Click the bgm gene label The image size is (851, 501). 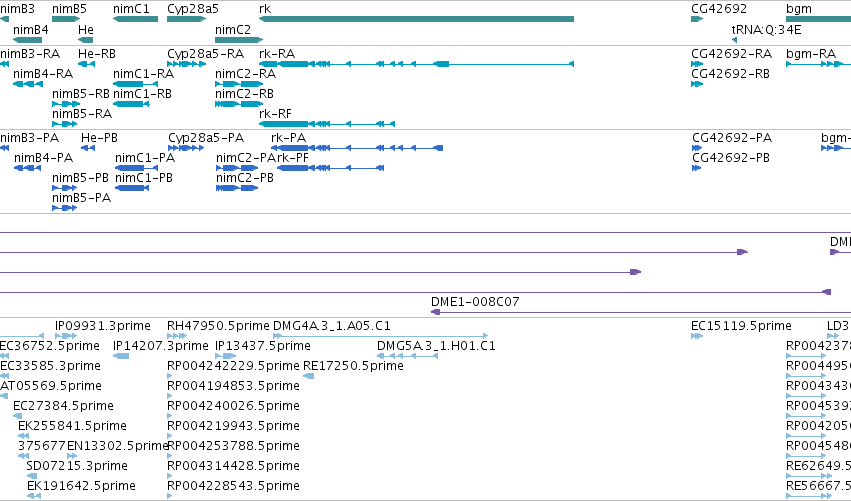(799, 9)
